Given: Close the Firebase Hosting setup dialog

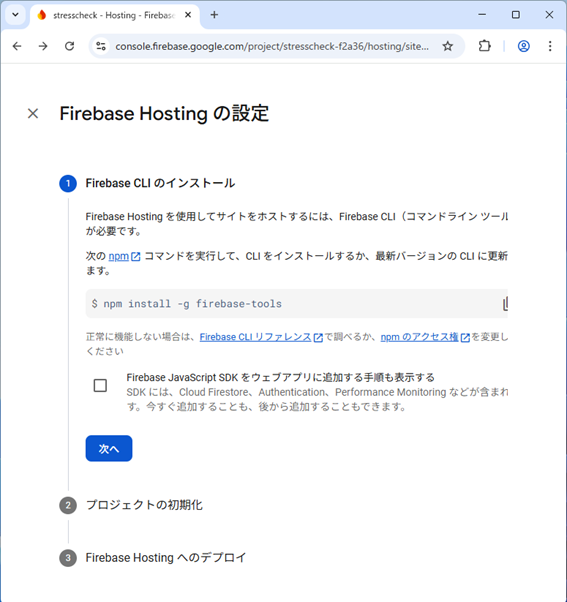Looking at the screenshot, I should pos(33,114).
